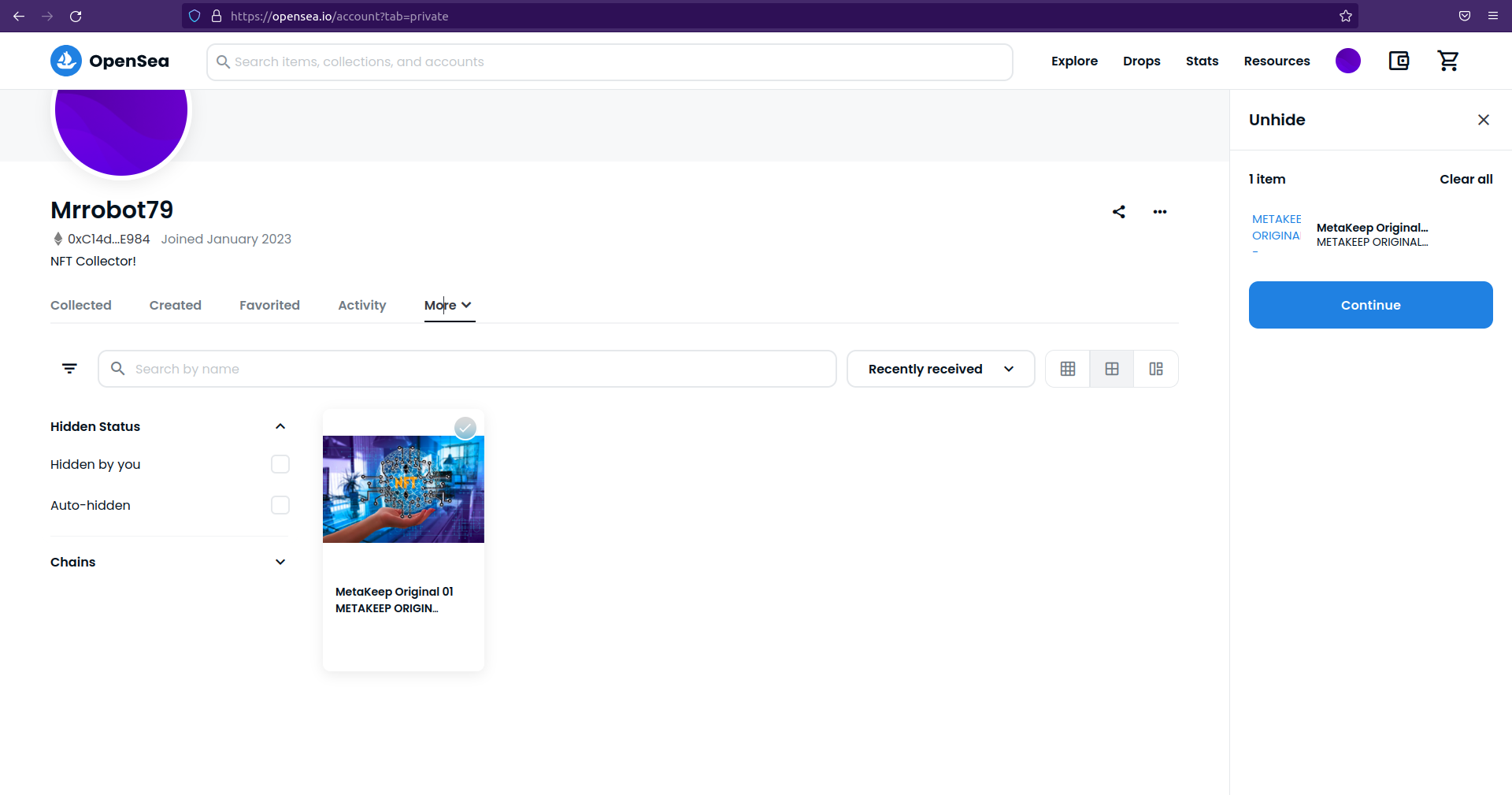The height and width of the screenshot is (795, 1512).
Task: Bookmark the page with star icon
Action: (x=1346, y=16)
